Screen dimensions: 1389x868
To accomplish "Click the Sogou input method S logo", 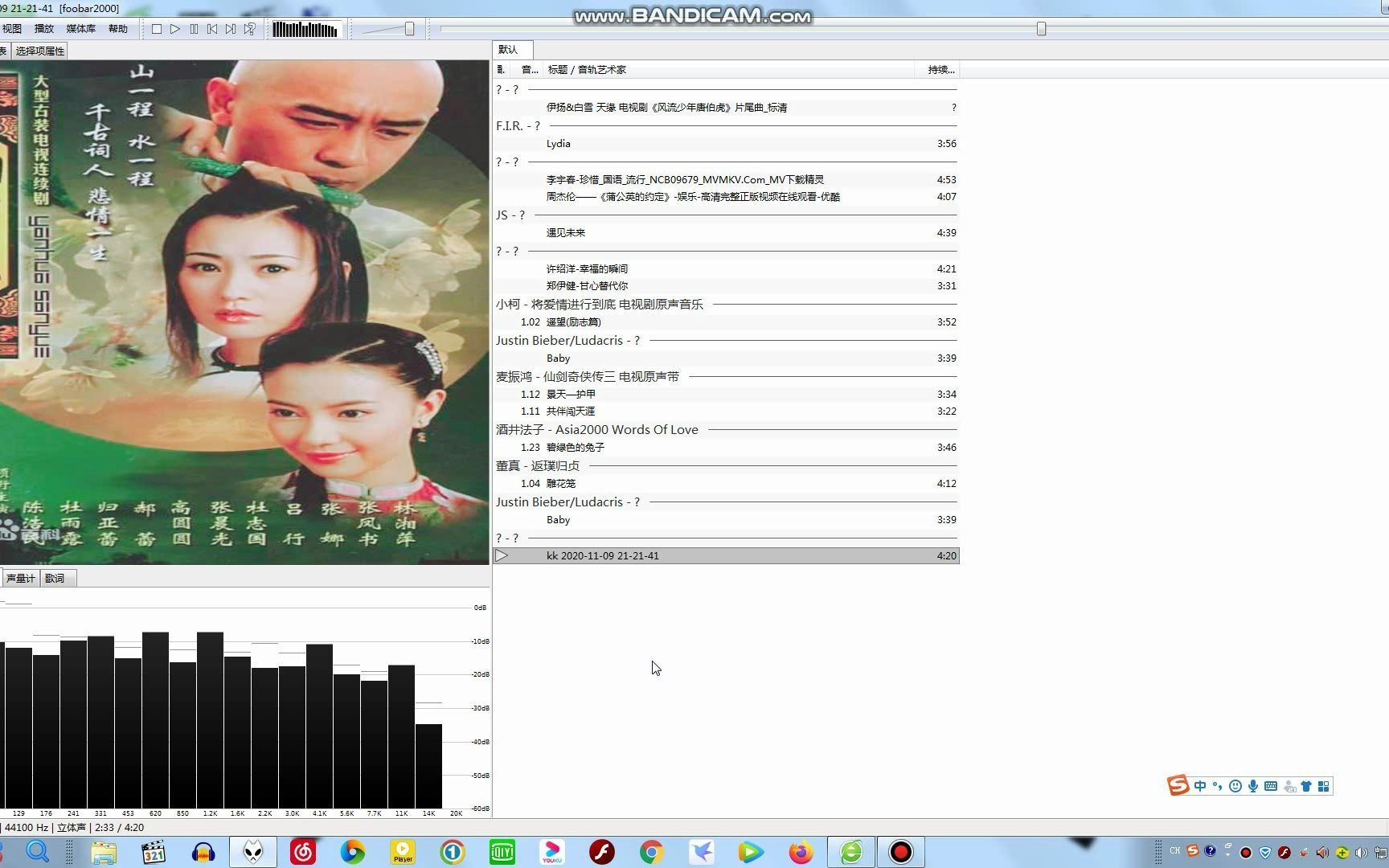I will [1178, 785].
